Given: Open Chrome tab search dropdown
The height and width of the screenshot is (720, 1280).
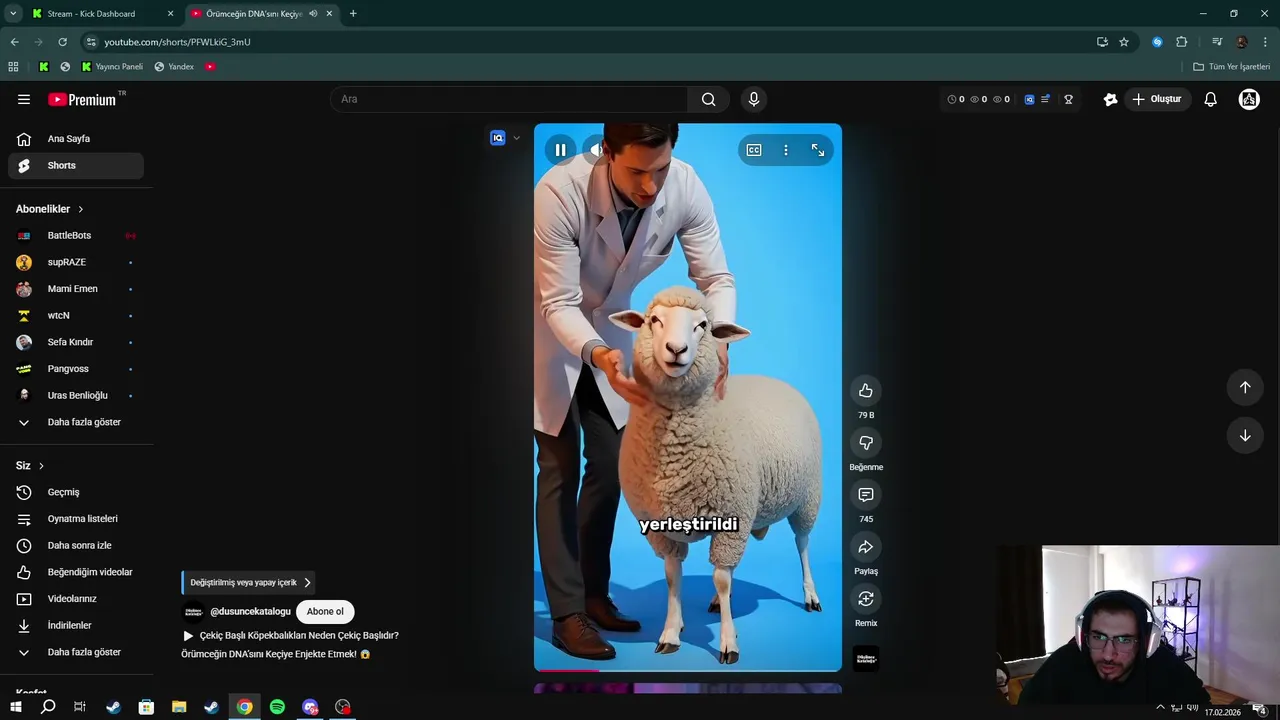Looking at the screenshot, I should [13, 14].
